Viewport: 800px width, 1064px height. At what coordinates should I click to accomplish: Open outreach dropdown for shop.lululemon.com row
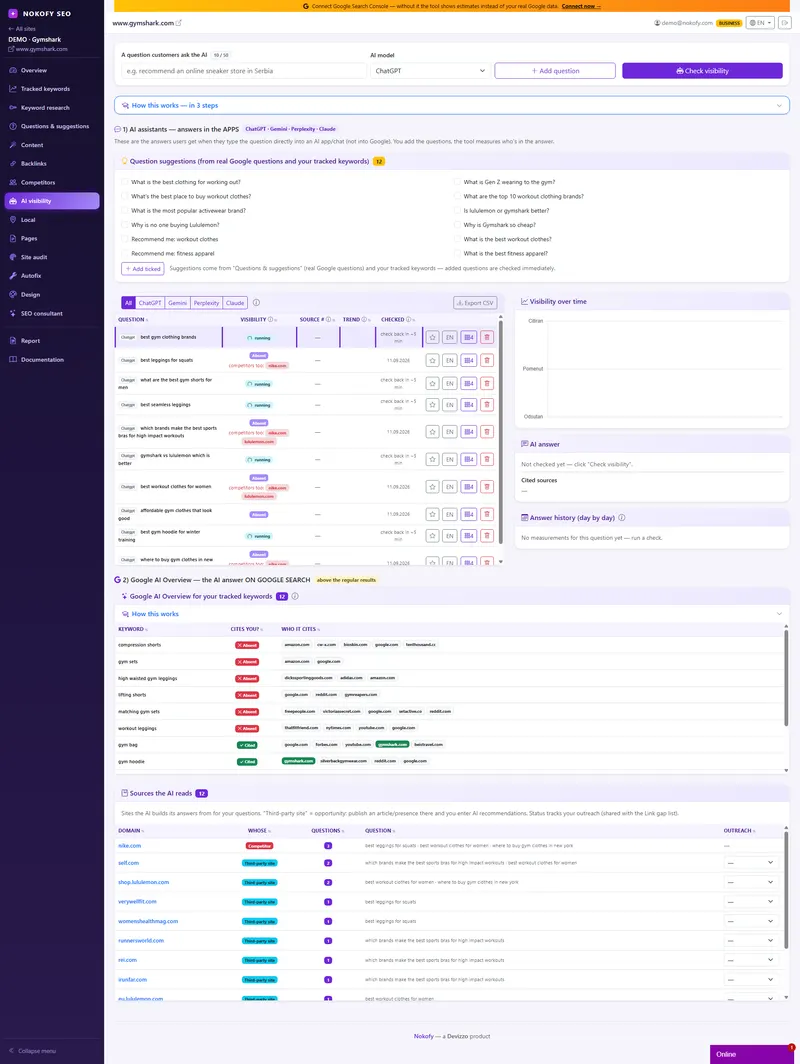click(750, 882)
